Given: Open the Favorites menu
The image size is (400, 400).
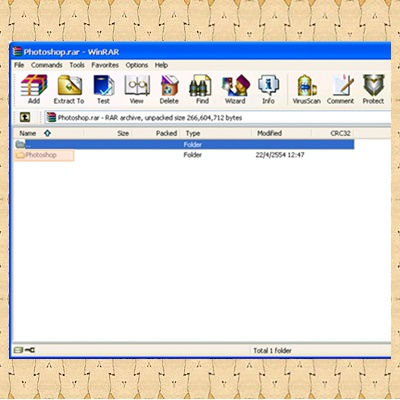Looking at the screenshot, I should (x=105, y=65).
